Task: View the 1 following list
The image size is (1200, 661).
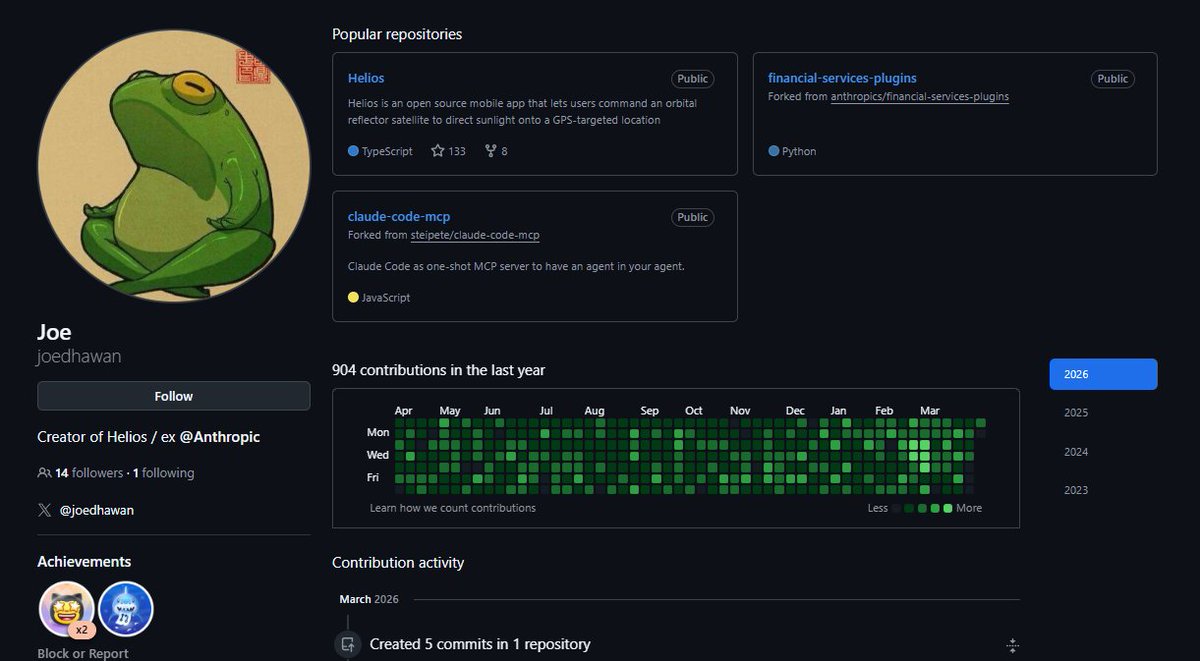Action: click(x=163, y=473)
